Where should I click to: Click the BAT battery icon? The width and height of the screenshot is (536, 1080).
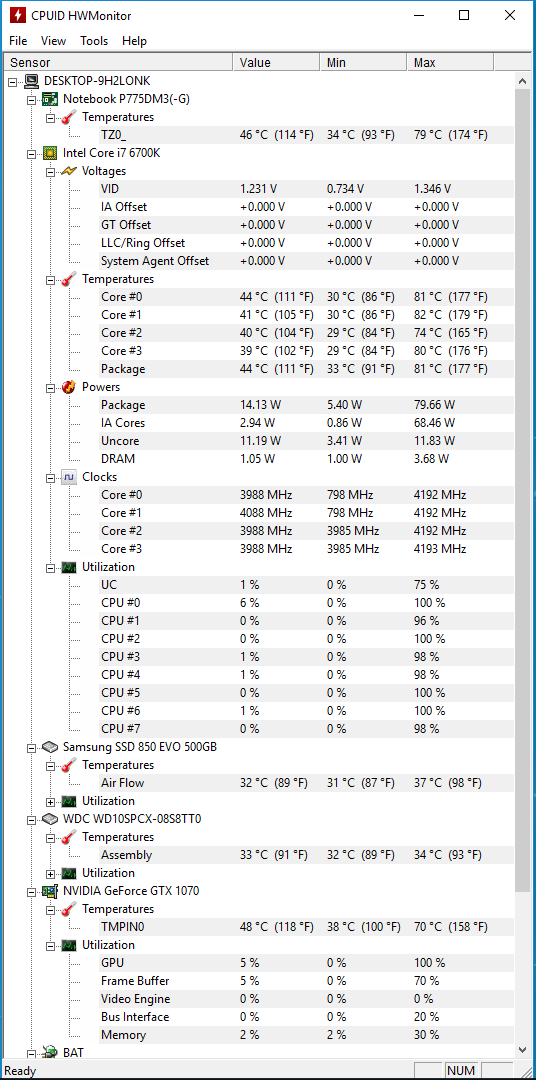50,1052
